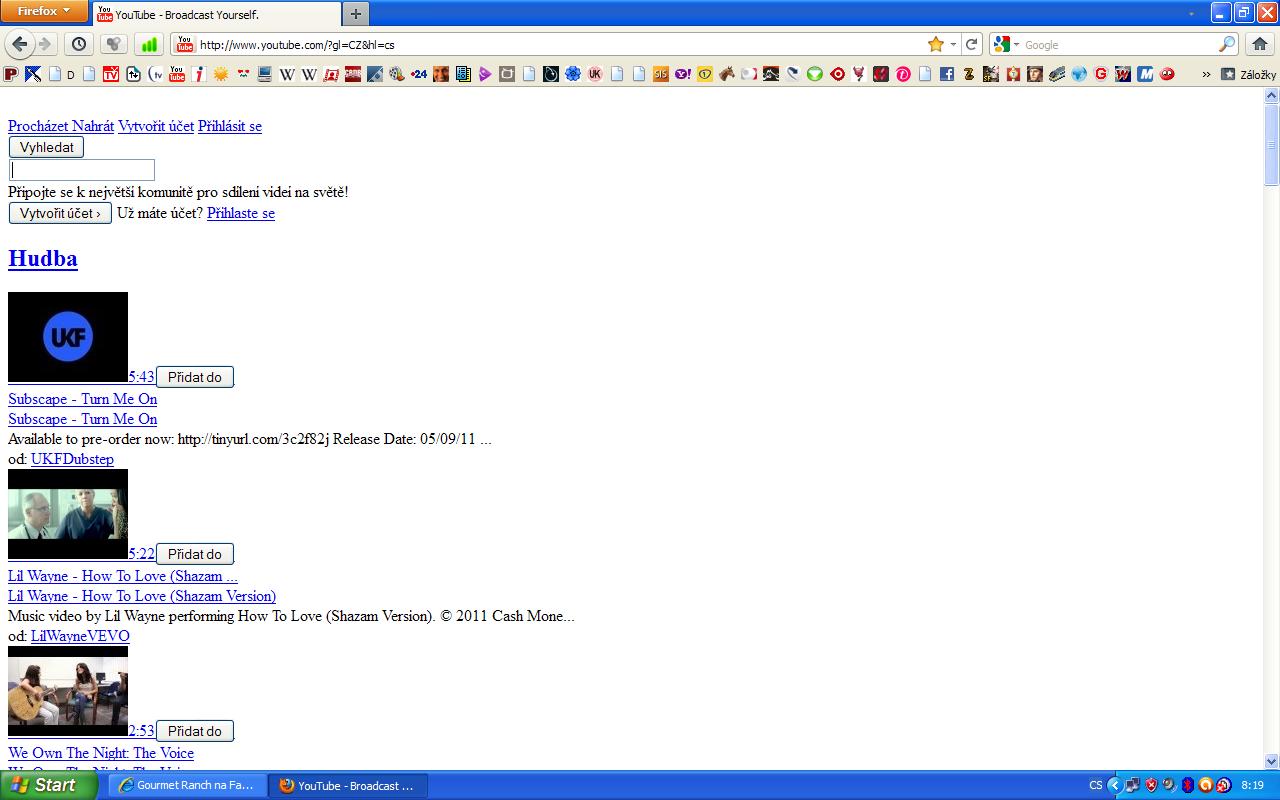This screenshot has height=800, width=1280.
Task: Open the Nahrát upload link
Action: [93, 126]
